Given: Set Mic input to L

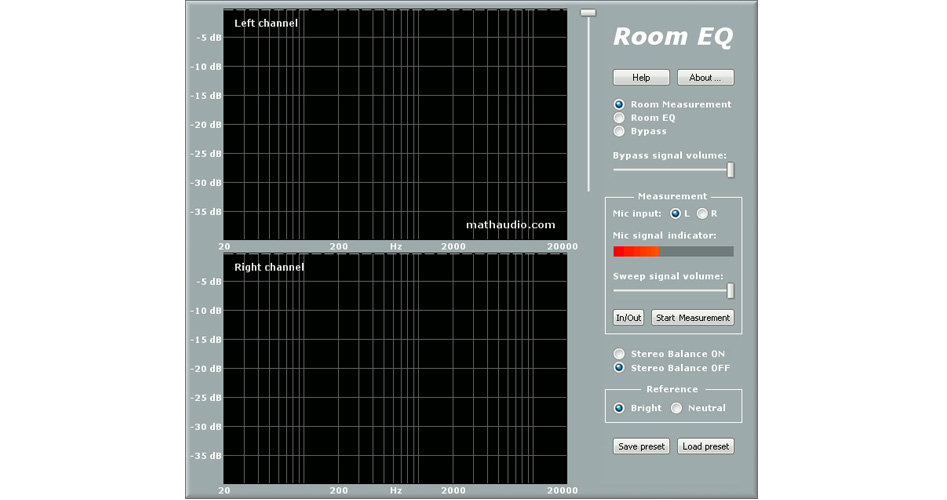Looking at the screenshot, I should click(676, 214).
